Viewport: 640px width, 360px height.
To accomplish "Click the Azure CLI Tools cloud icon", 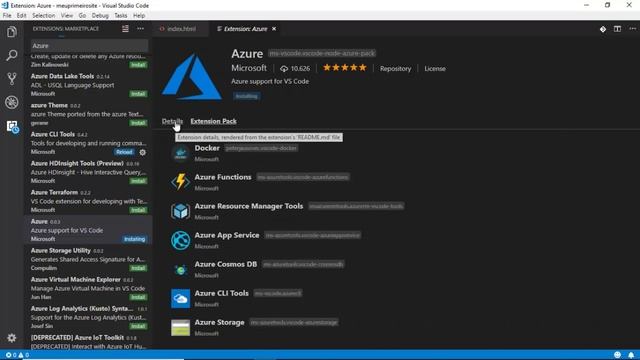I will (x=180, y=298).
